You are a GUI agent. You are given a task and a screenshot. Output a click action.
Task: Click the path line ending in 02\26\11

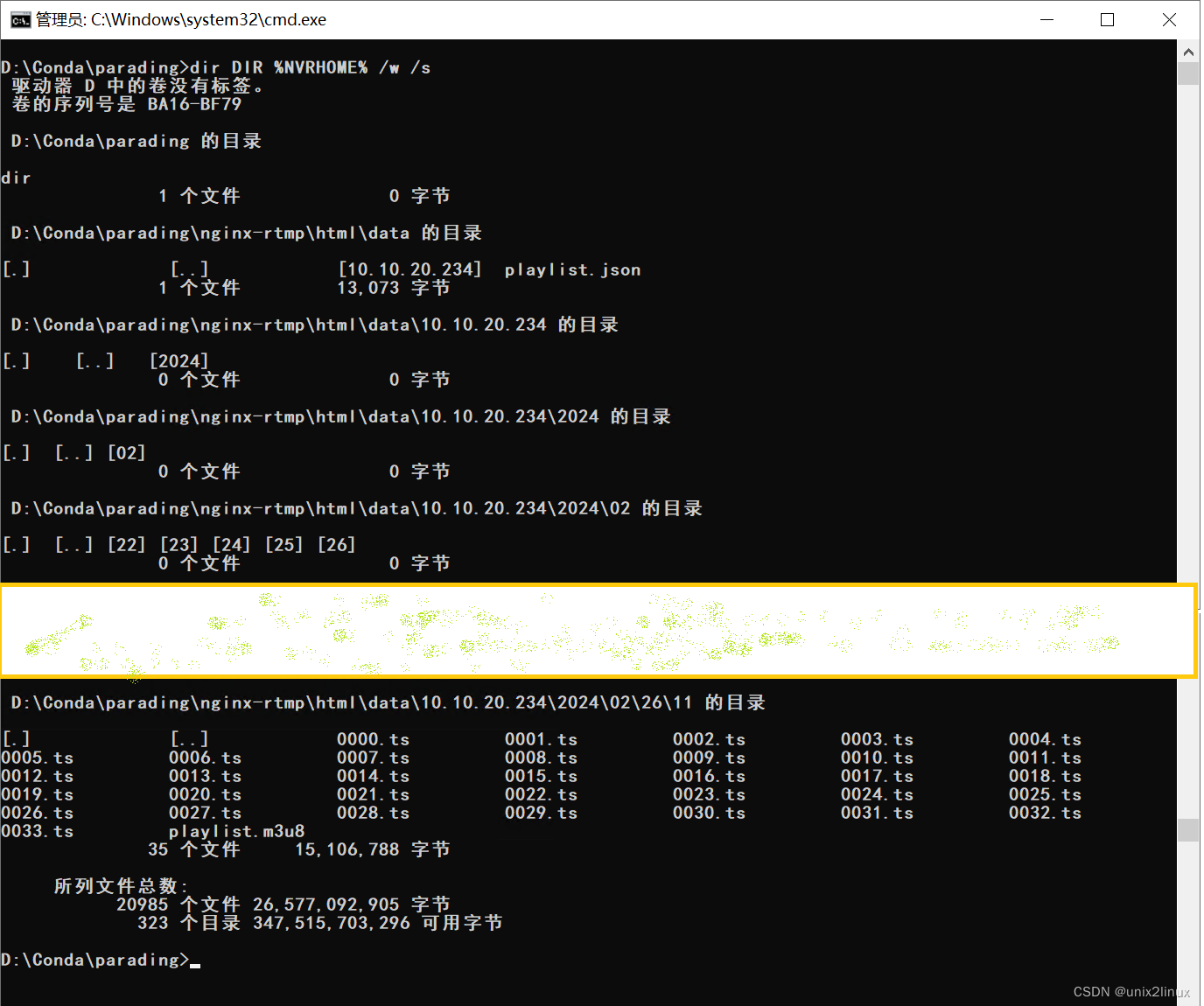pyautogui.click(x=388, y=702)
